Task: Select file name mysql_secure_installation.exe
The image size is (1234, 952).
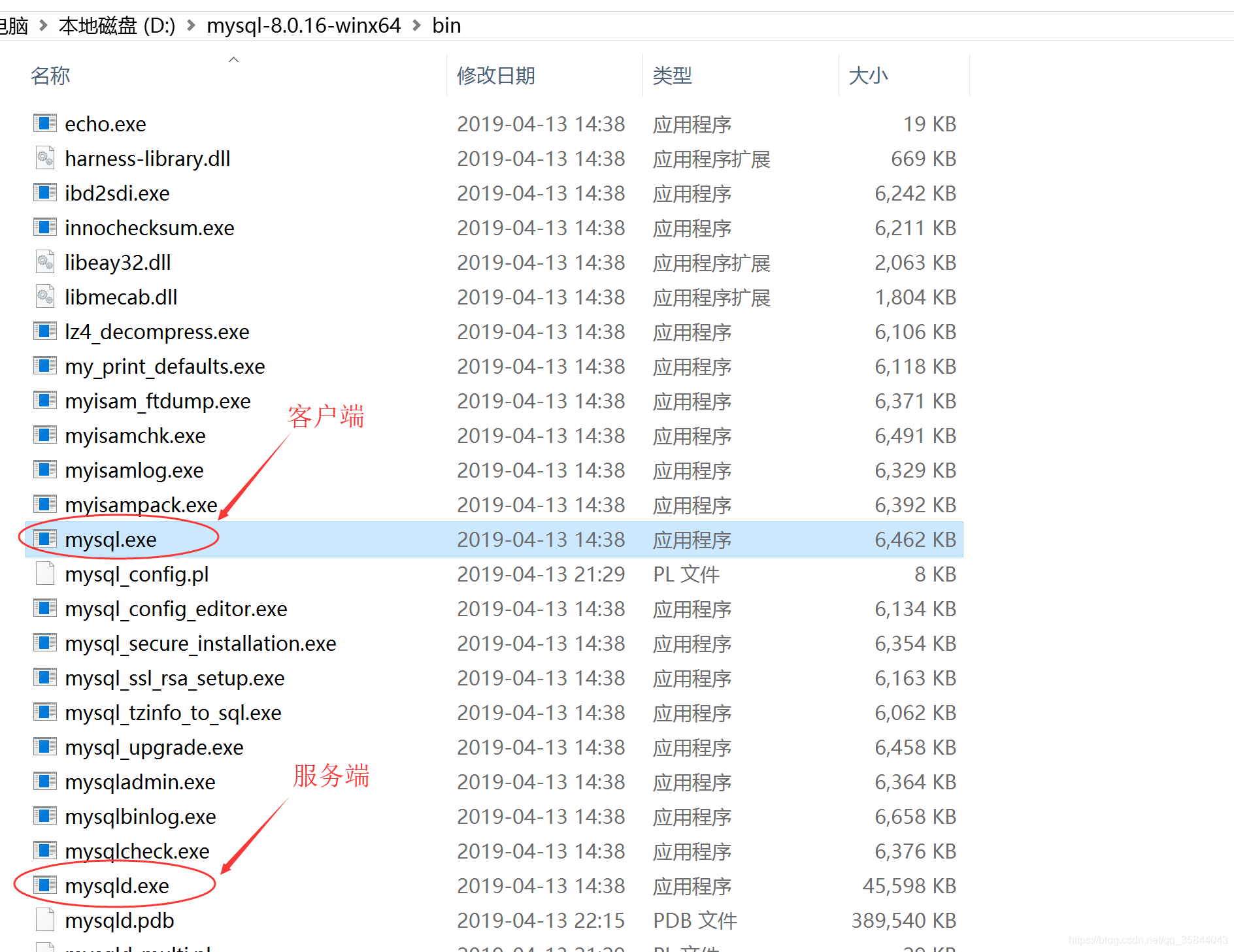Action: coord(201,644)
